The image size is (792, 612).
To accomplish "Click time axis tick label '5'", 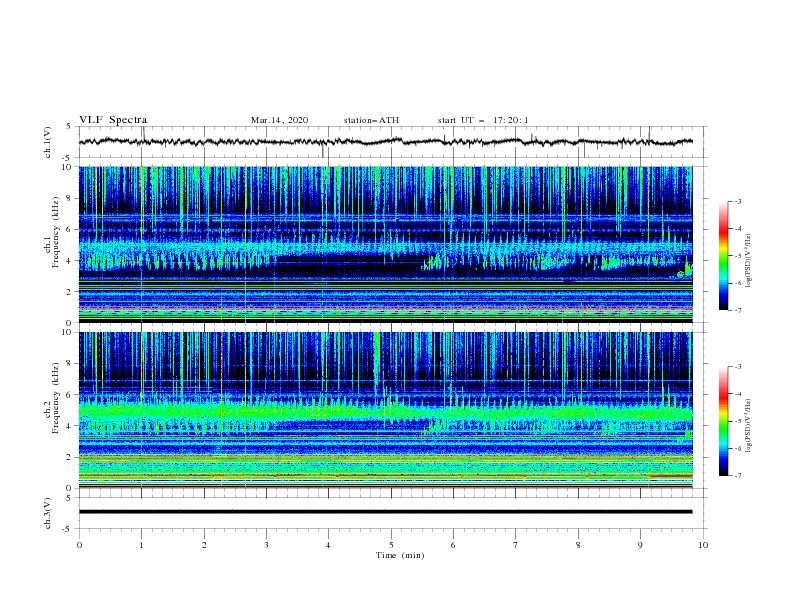I will (x=391, y=545).
